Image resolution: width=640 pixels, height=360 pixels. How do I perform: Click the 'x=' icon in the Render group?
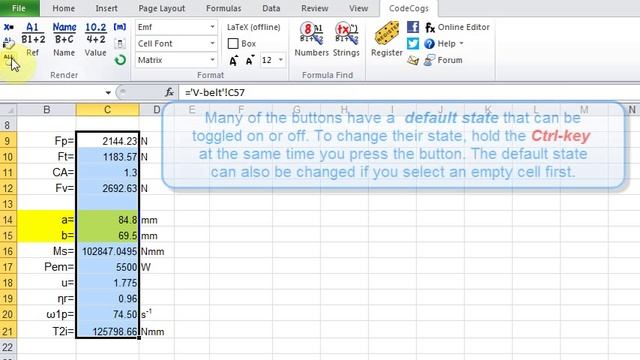coord(9,27)
